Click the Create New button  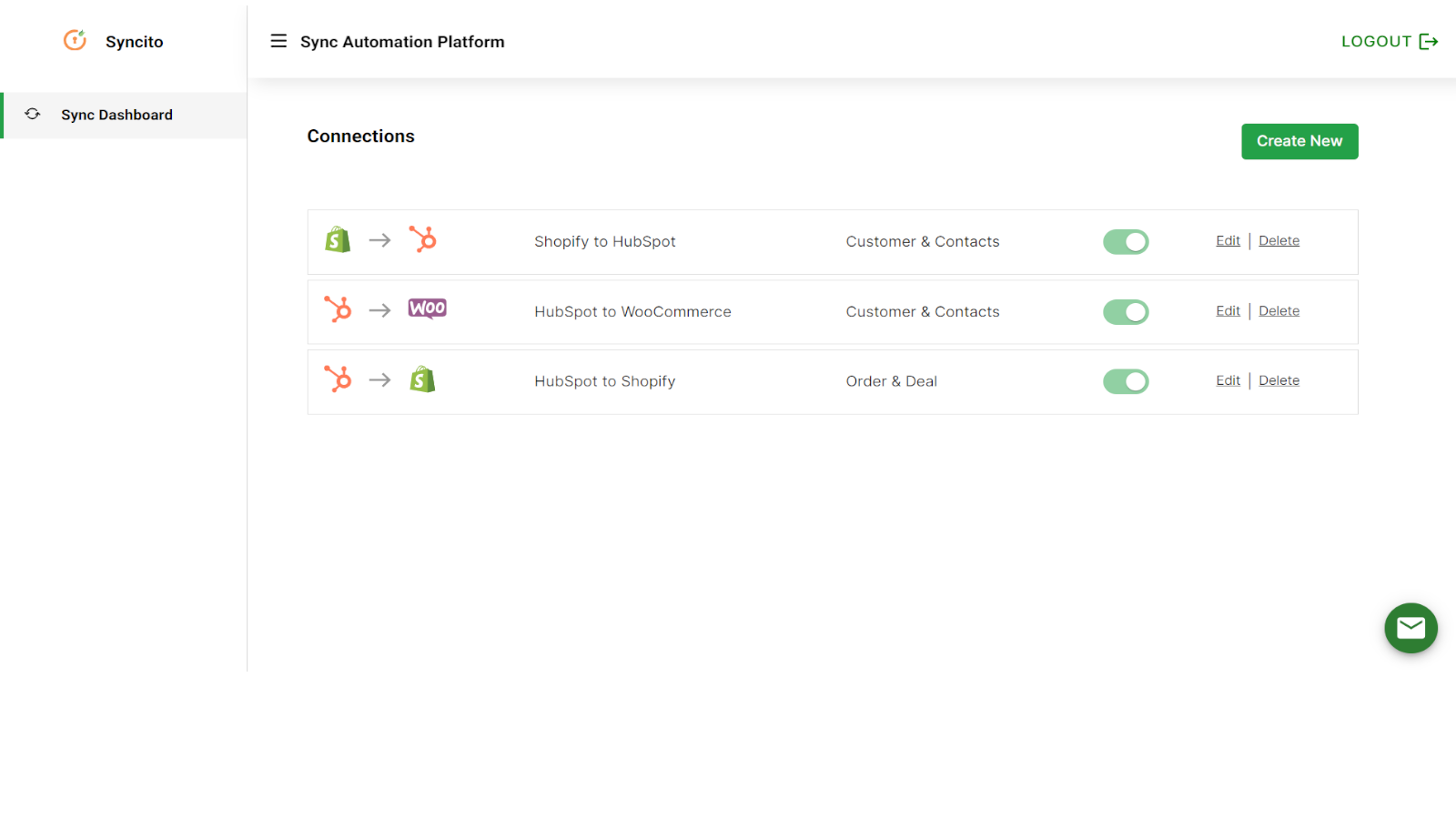tap(1299, 141)
